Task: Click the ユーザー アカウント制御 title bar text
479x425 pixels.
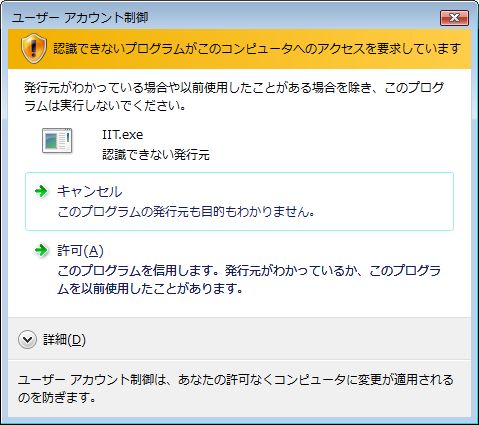Action: (80, 18)
